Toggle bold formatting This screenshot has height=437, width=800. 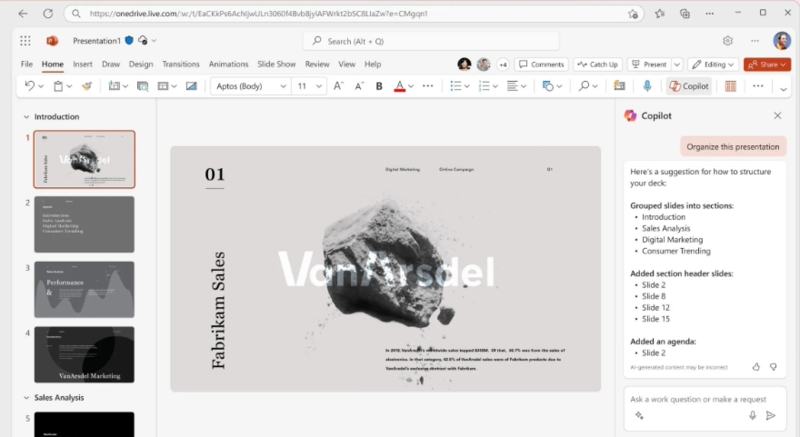(379, 86)
